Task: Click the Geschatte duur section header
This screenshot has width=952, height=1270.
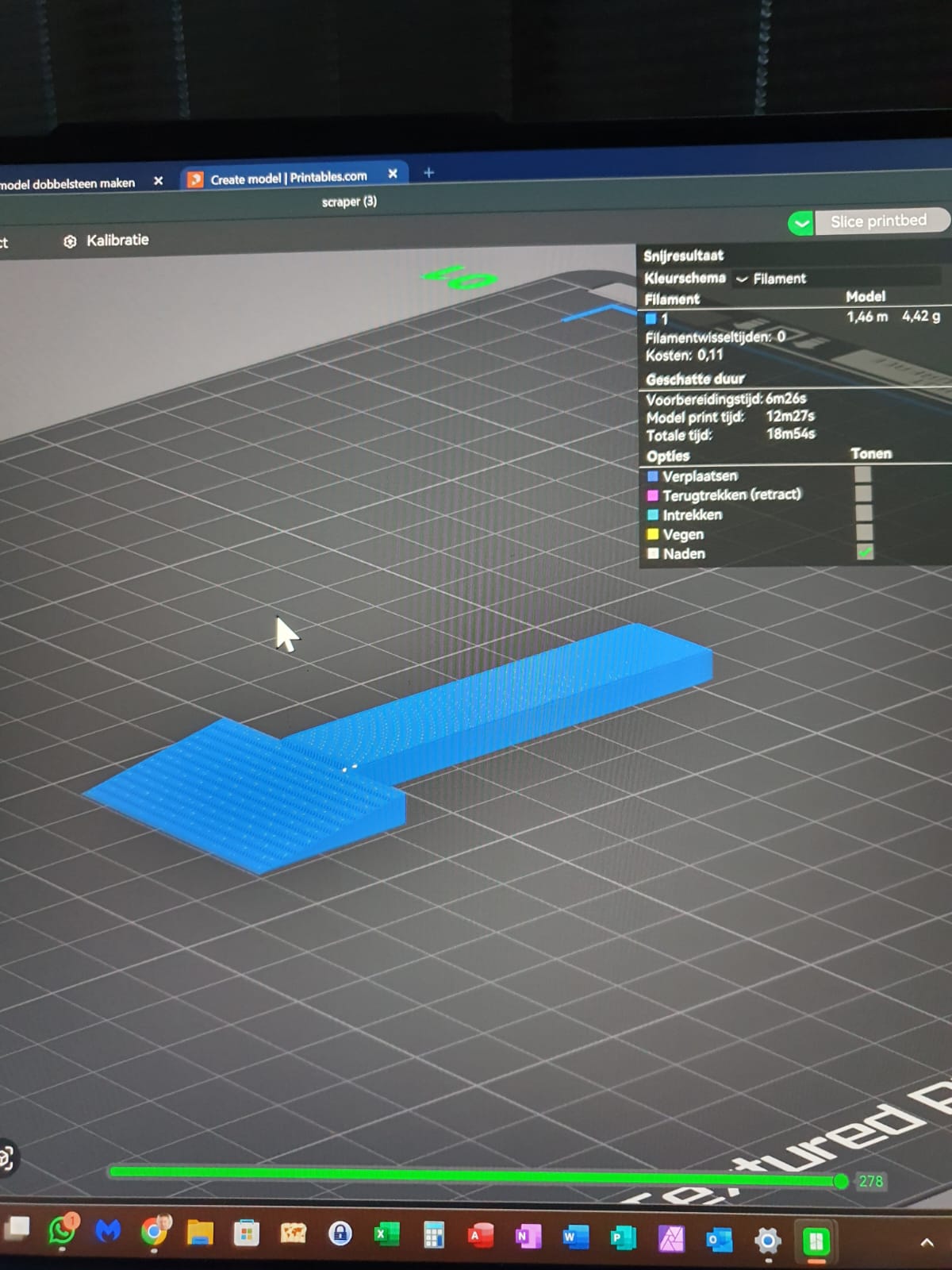Action: 695,379
